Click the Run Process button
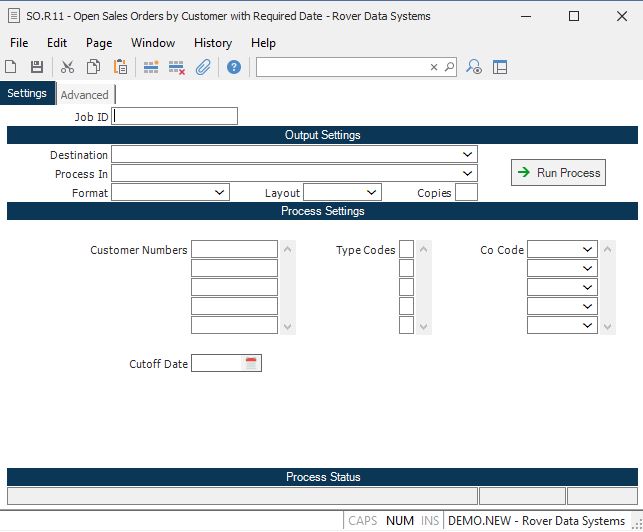The height and width of the screenshot is (532, 643). coord(558,173)
